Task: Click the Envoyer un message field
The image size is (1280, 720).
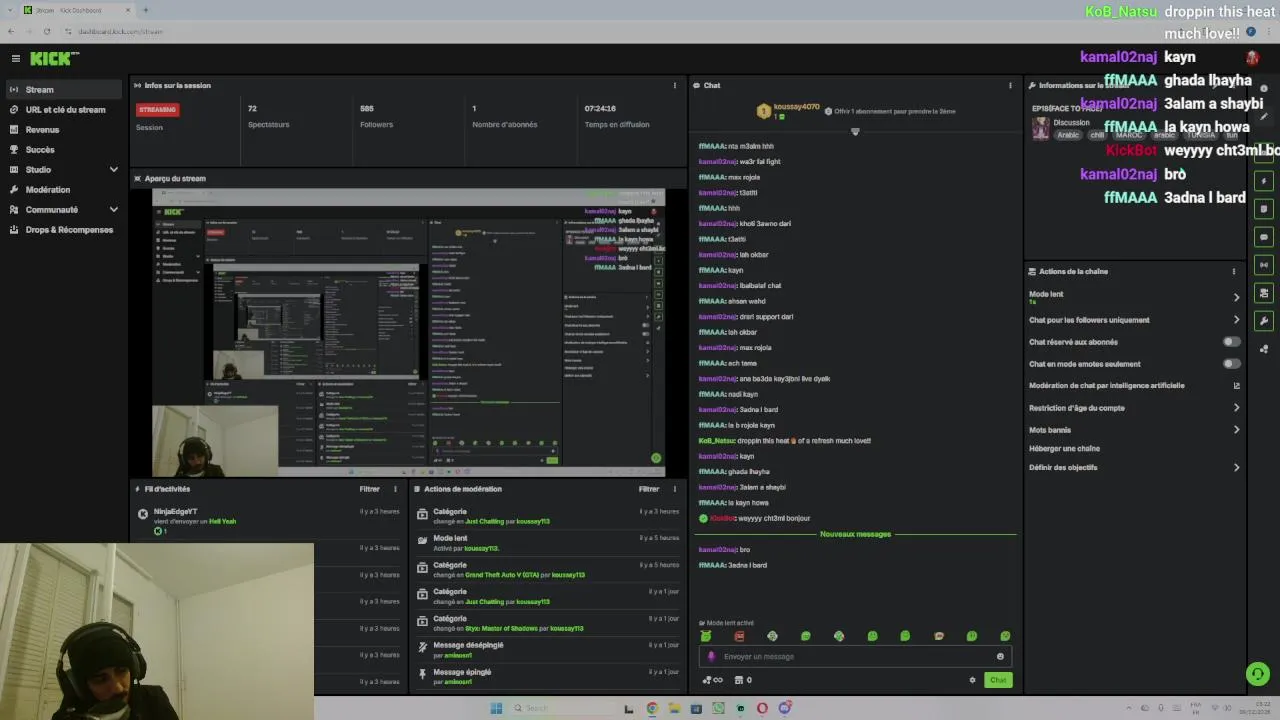Action: pos(855,656)
